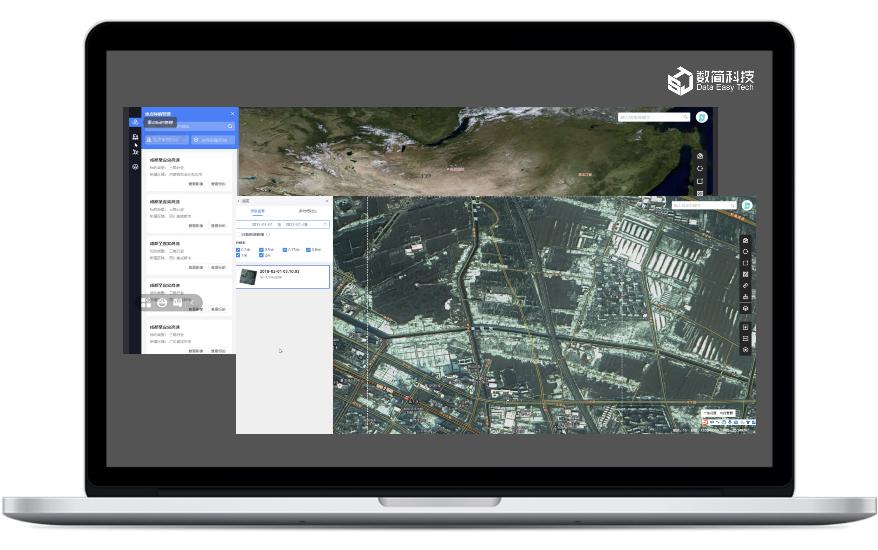Viewport: 878px width, 550px height.
Task: Click the stamp-shaped icon in the front map toolbar
Action: point(745,297)
